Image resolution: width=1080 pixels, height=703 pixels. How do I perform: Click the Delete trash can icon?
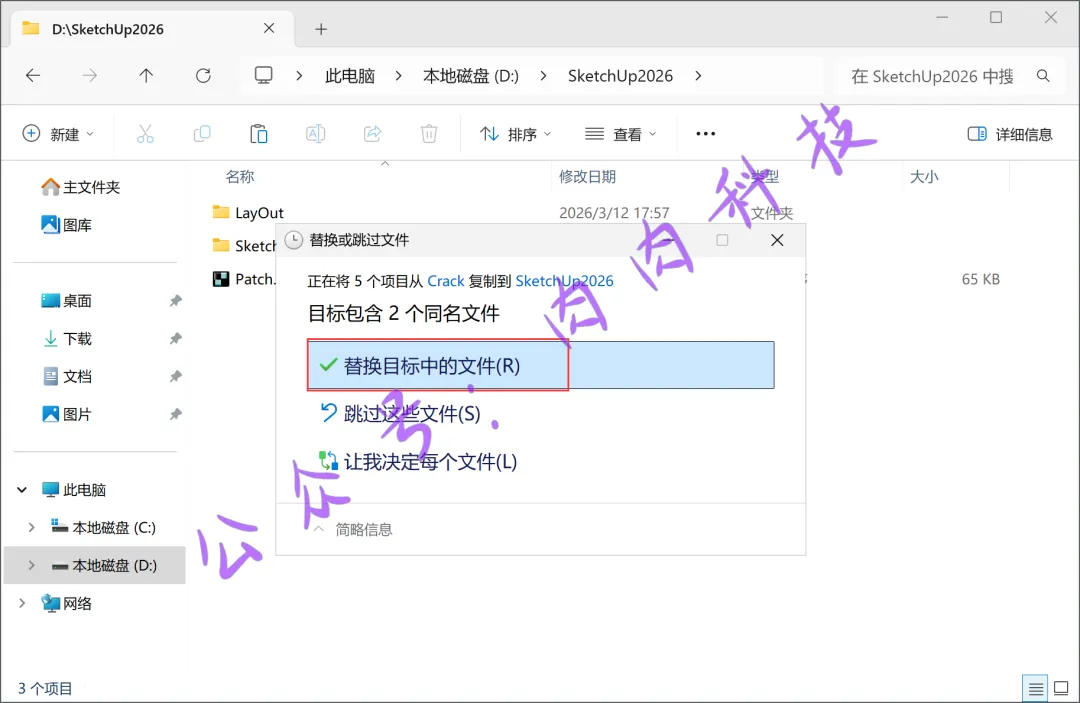[429, 134]
